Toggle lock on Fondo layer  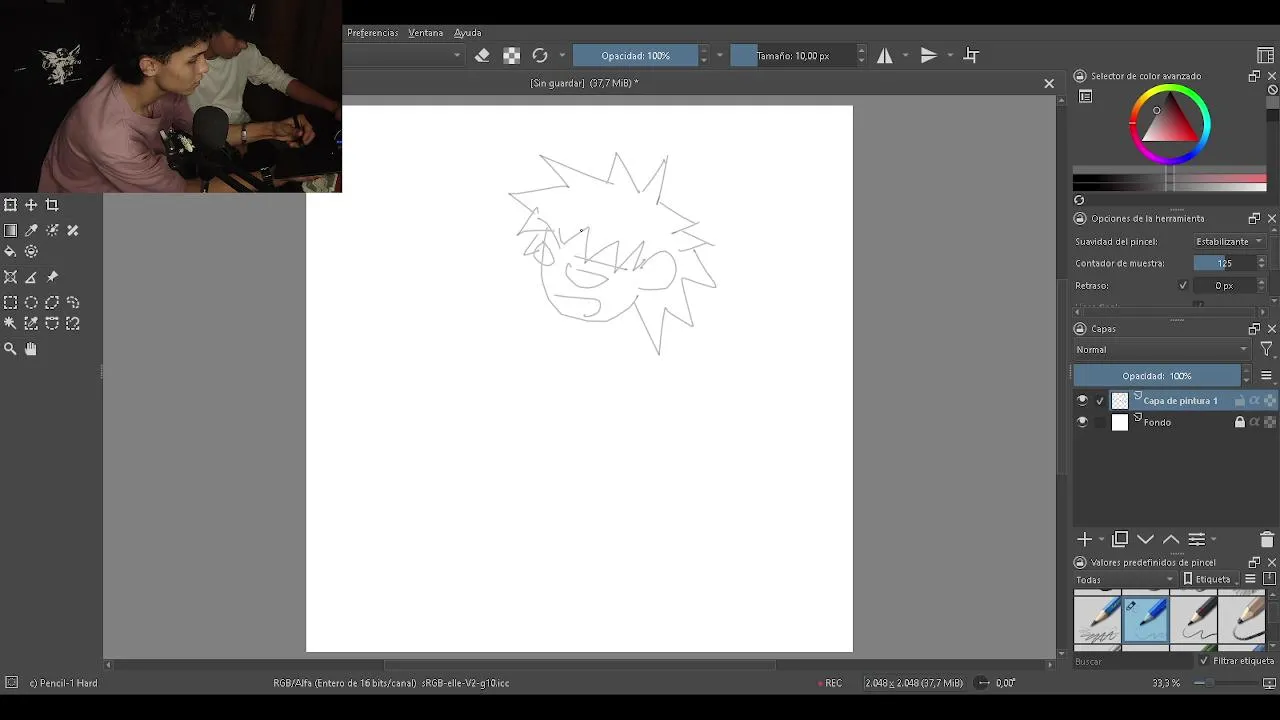[x=1240, y=422]
